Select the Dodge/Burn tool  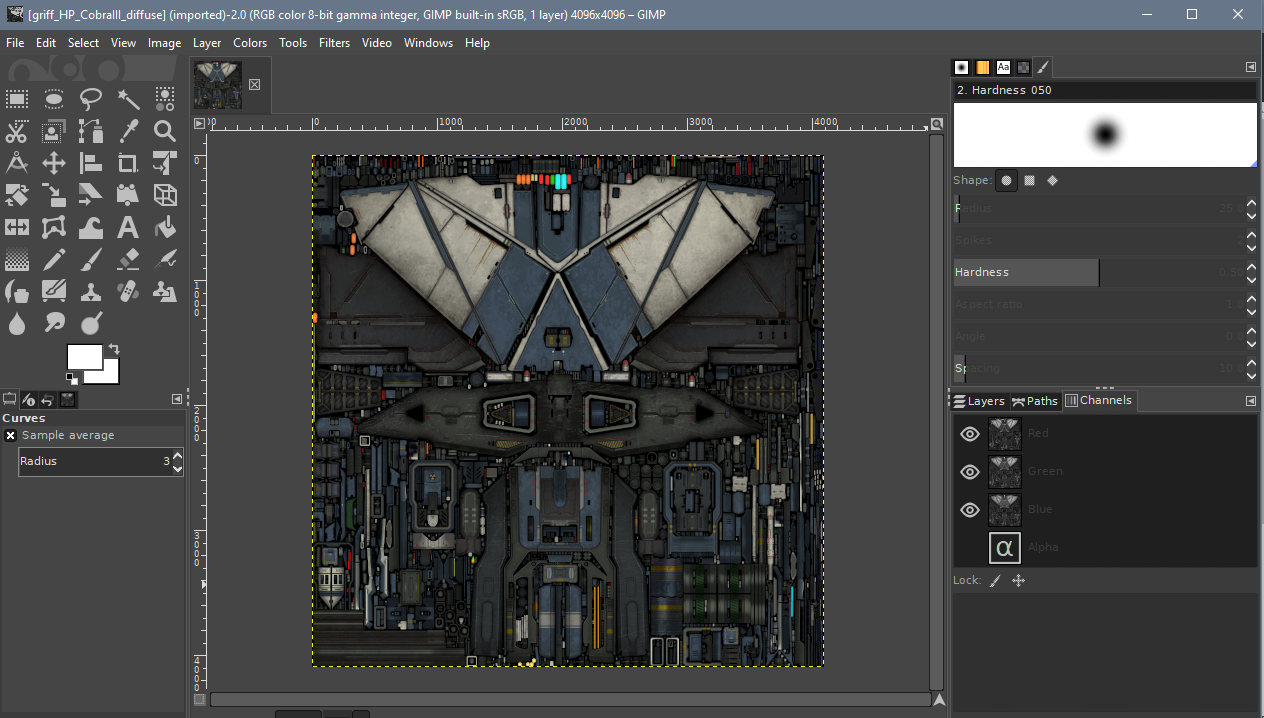pyautogui.click(x=91, y=324)
